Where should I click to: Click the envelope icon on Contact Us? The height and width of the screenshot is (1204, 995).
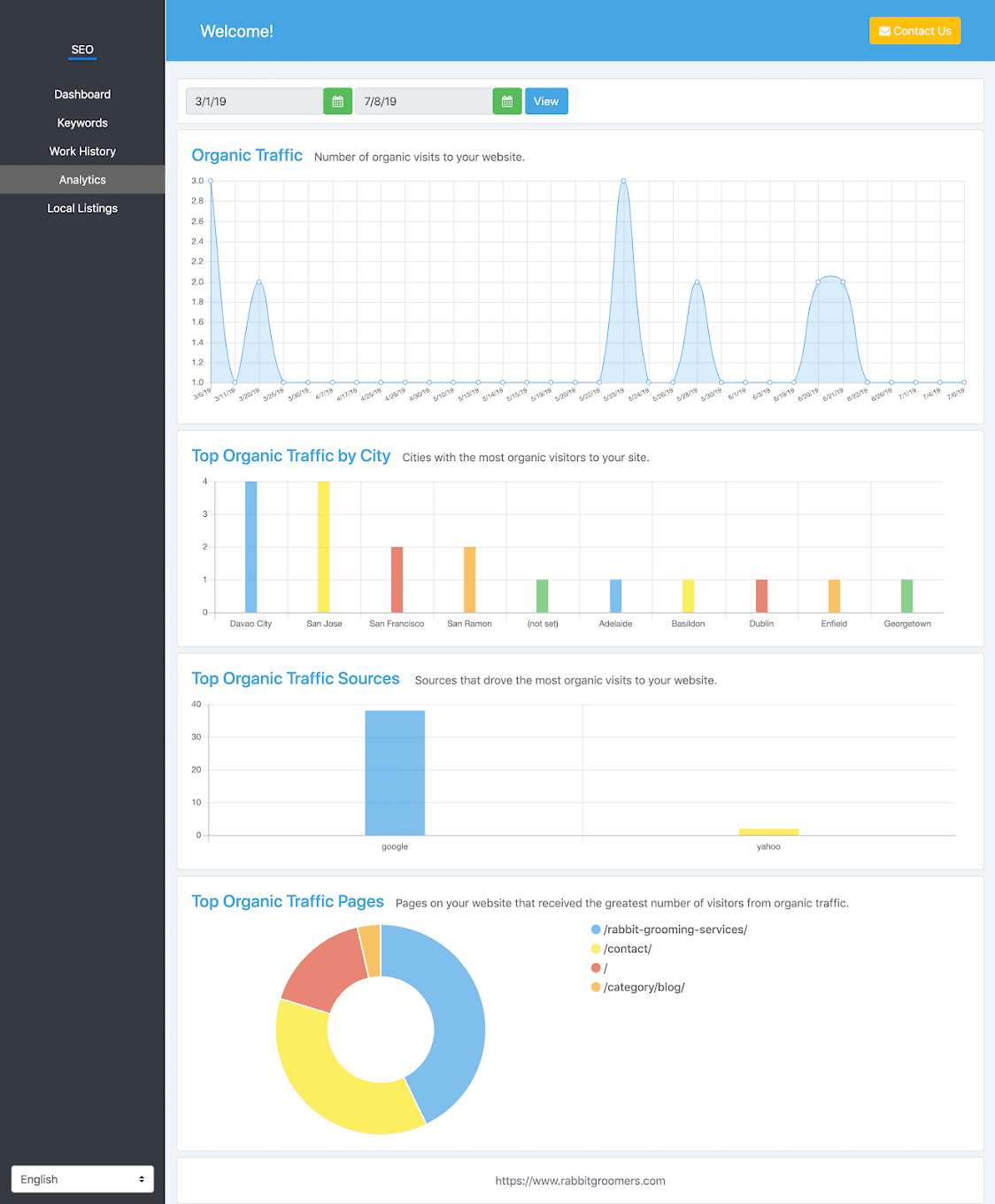point(884,31)
